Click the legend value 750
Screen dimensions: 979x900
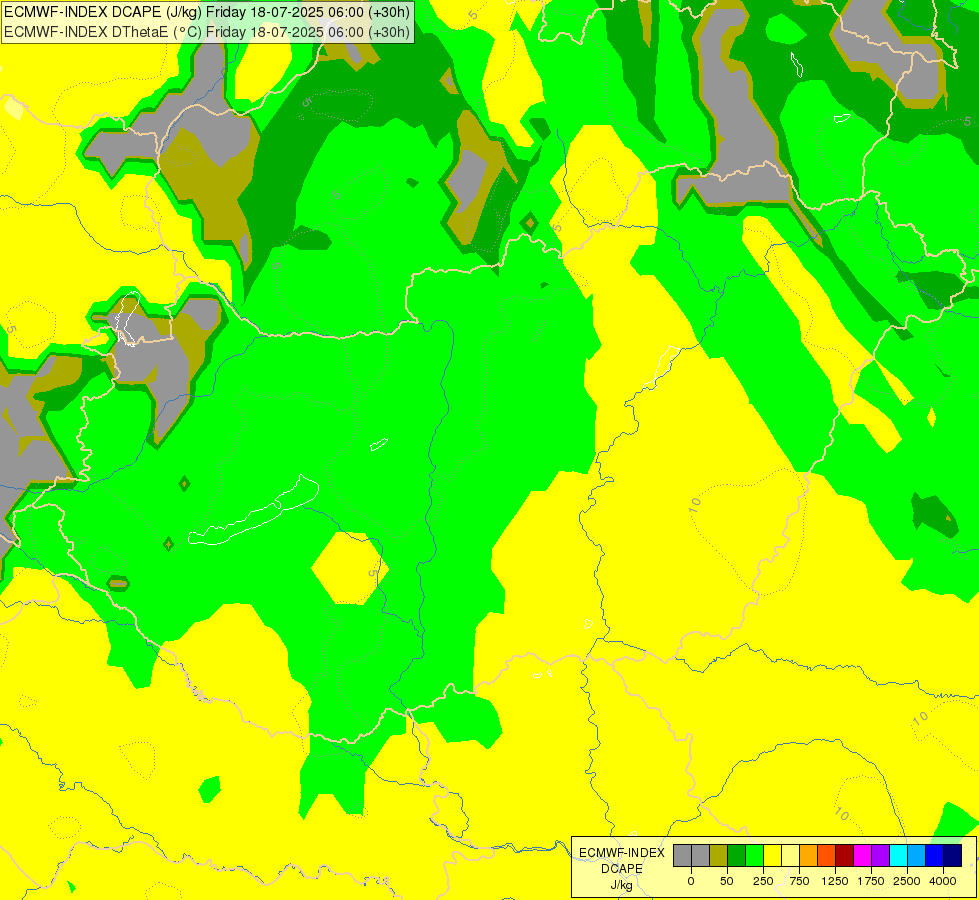click(799, 881)
